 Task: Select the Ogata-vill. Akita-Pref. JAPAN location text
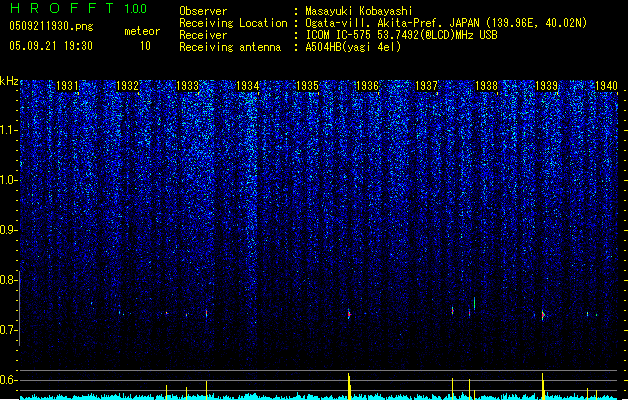pos(446,23)
